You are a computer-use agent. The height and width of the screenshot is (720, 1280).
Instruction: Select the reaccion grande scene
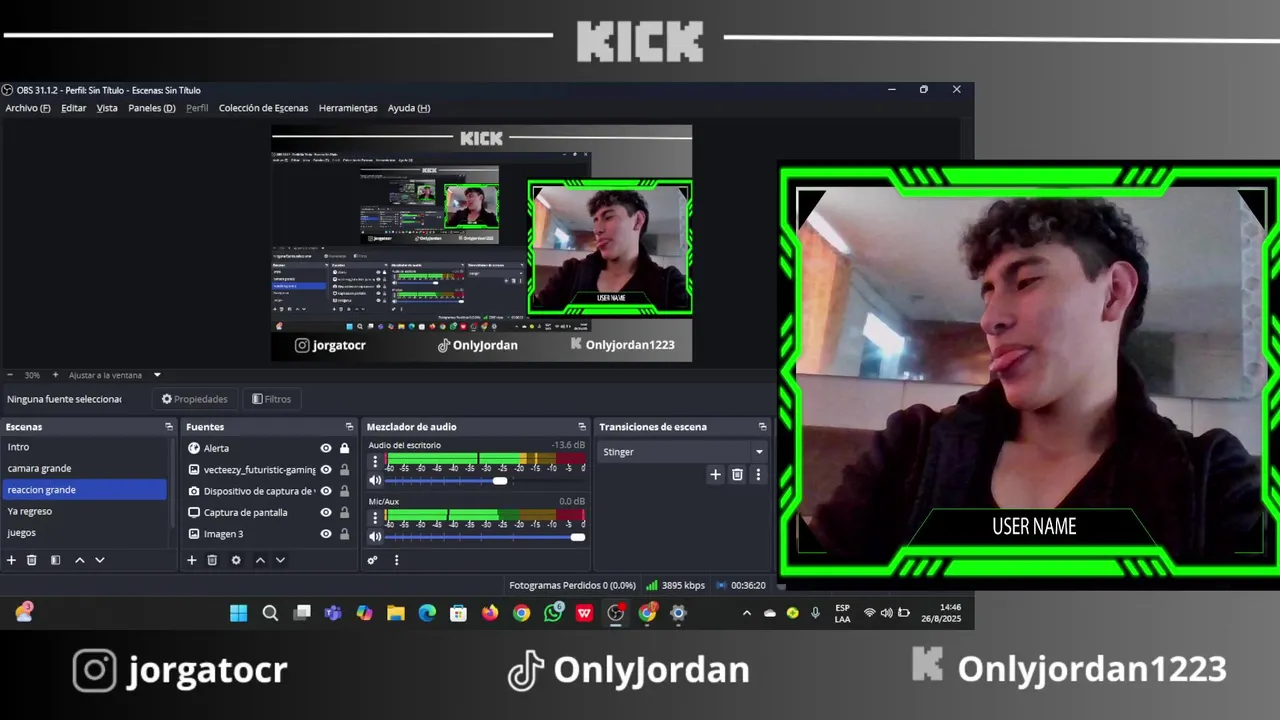pyautogui.click(x=85, y=490)
